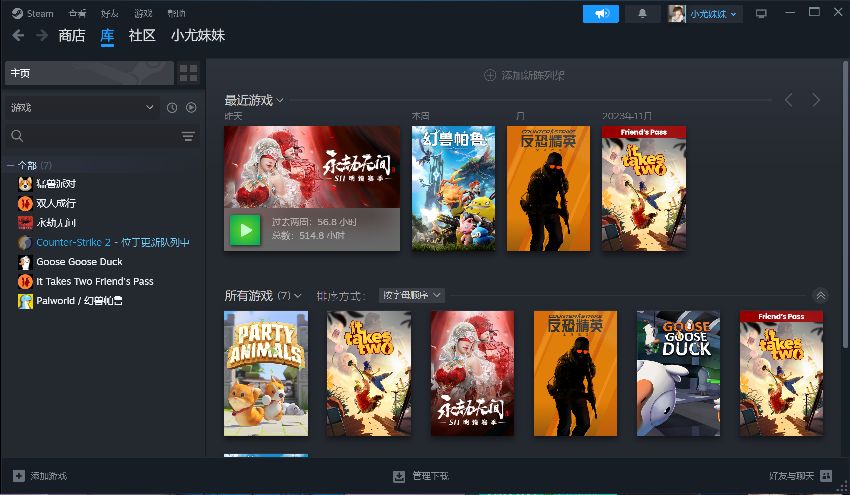The image size is (850, 495).
Task: Toggle the recent activity clock filter
Action: 172,107
